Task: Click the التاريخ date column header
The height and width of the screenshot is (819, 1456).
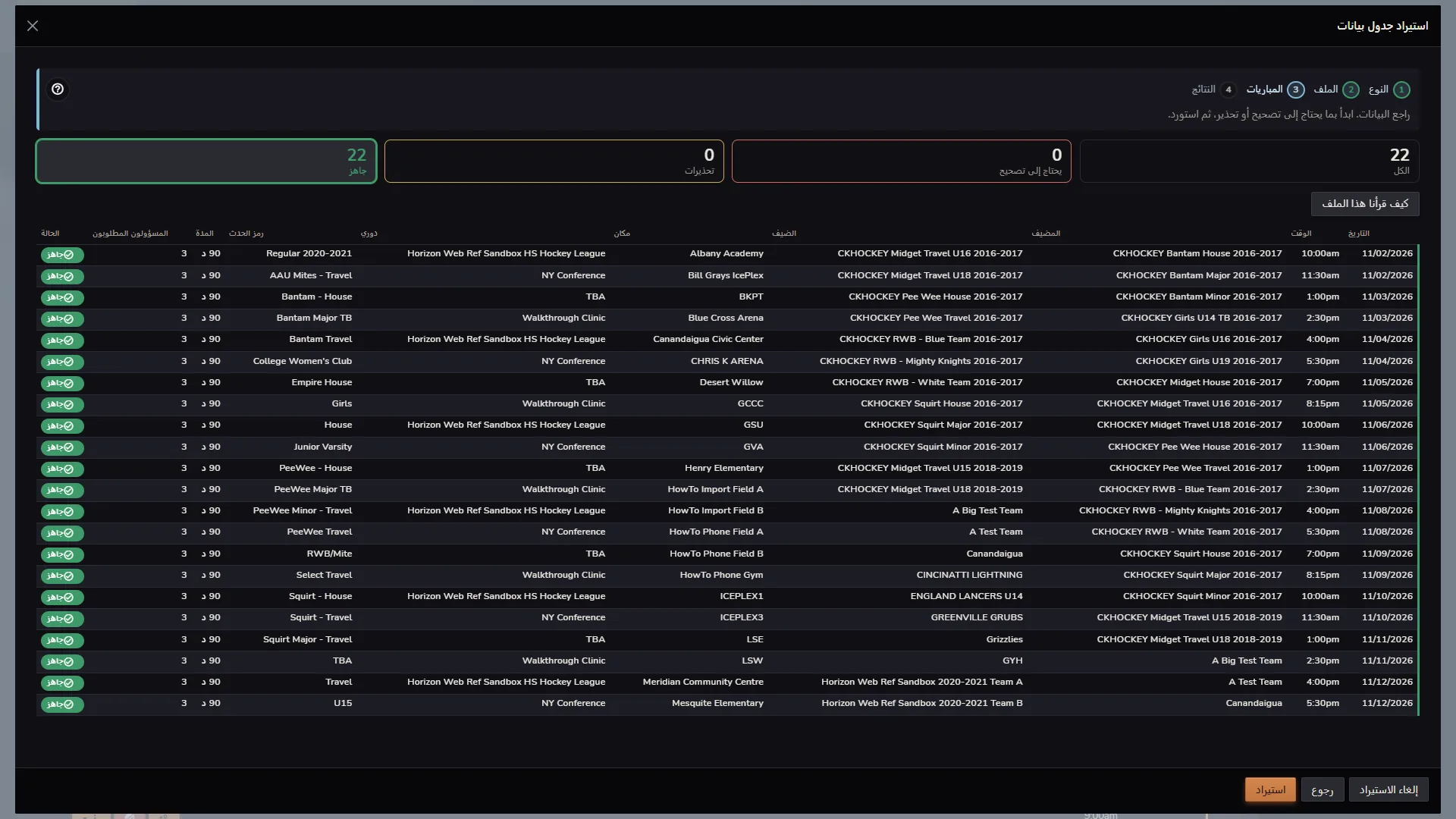Action: [x=1358, y=234]
